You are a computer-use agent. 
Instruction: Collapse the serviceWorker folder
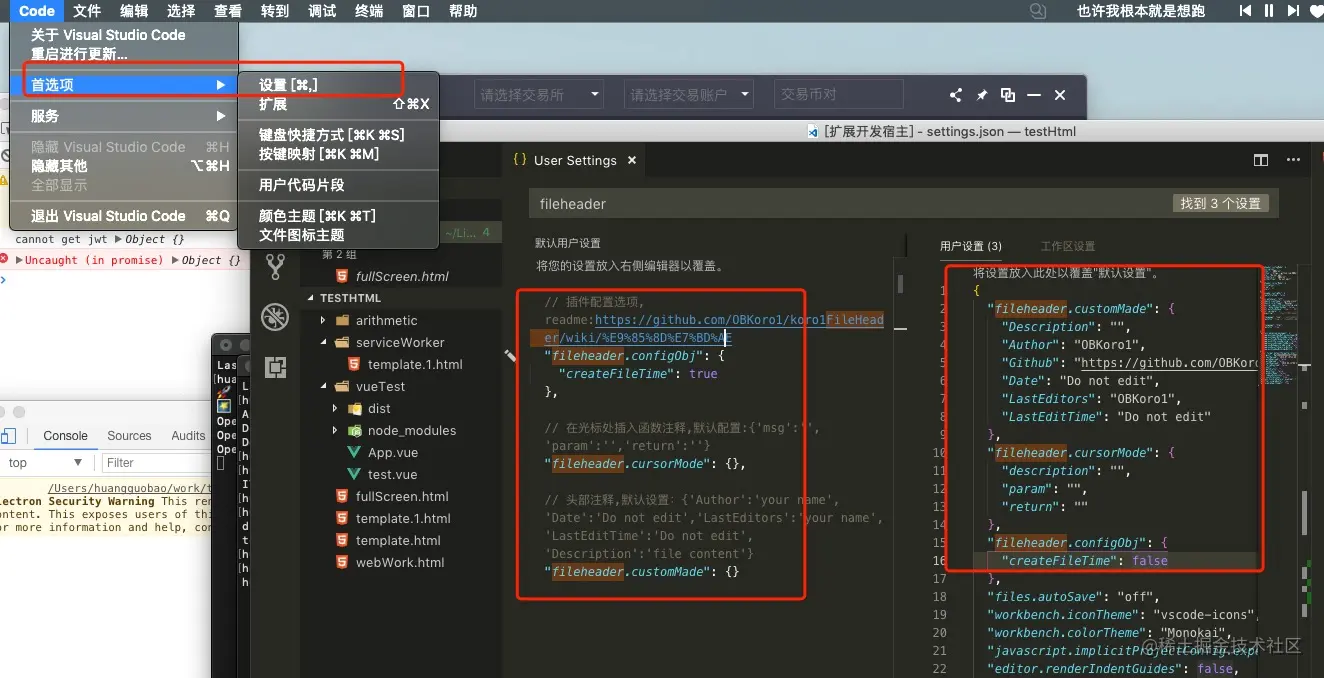[323, 343]
